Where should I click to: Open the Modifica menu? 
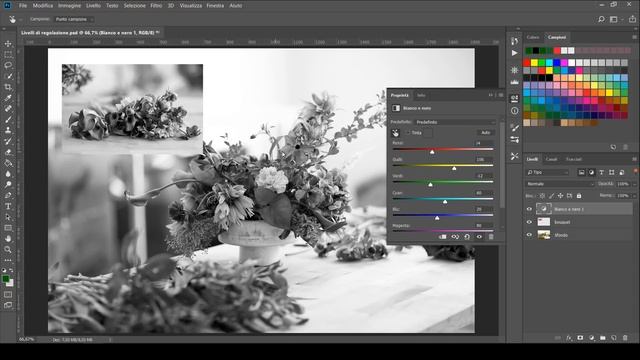43,6
